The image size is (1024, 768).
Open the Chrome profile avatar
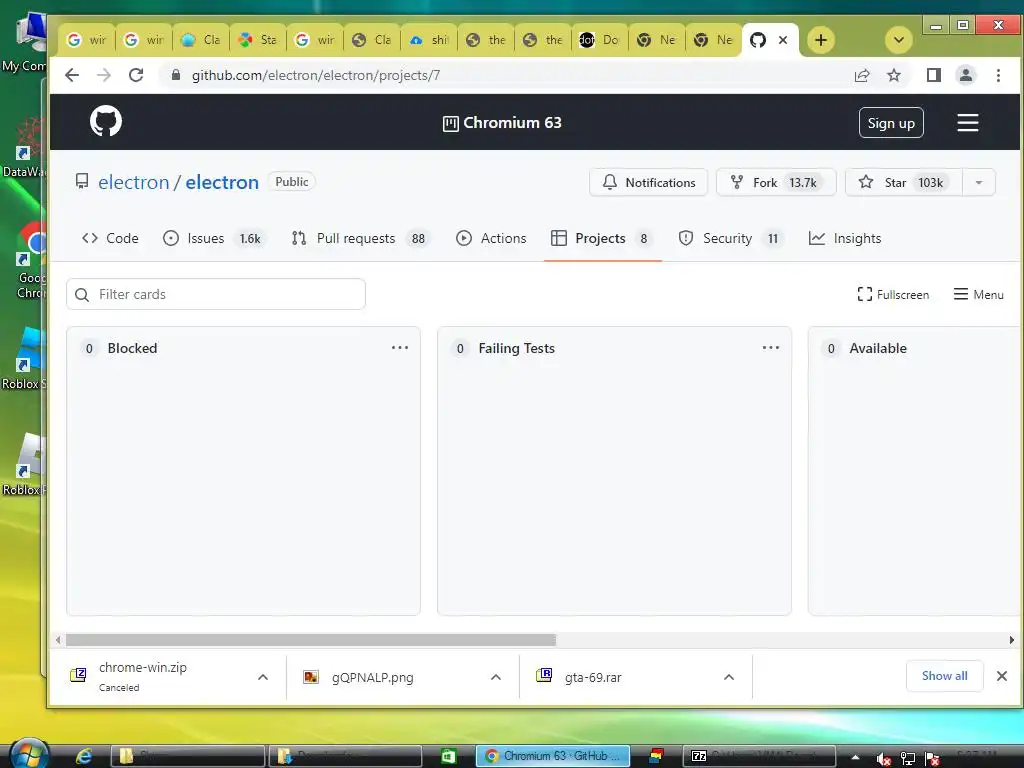(965, 75)
